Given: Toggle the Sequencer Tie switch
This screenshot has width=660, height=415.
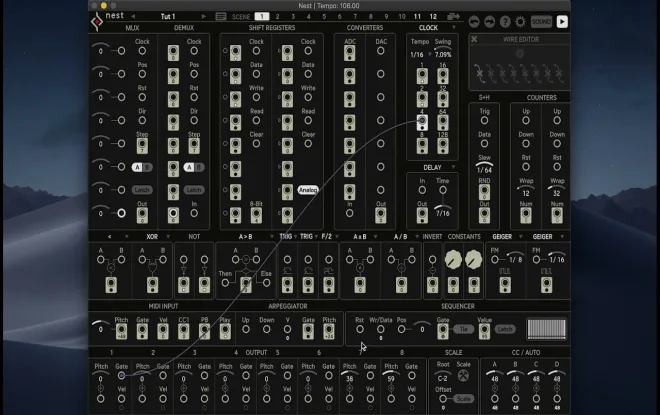Looking at the screenshot, I should 463,329.
